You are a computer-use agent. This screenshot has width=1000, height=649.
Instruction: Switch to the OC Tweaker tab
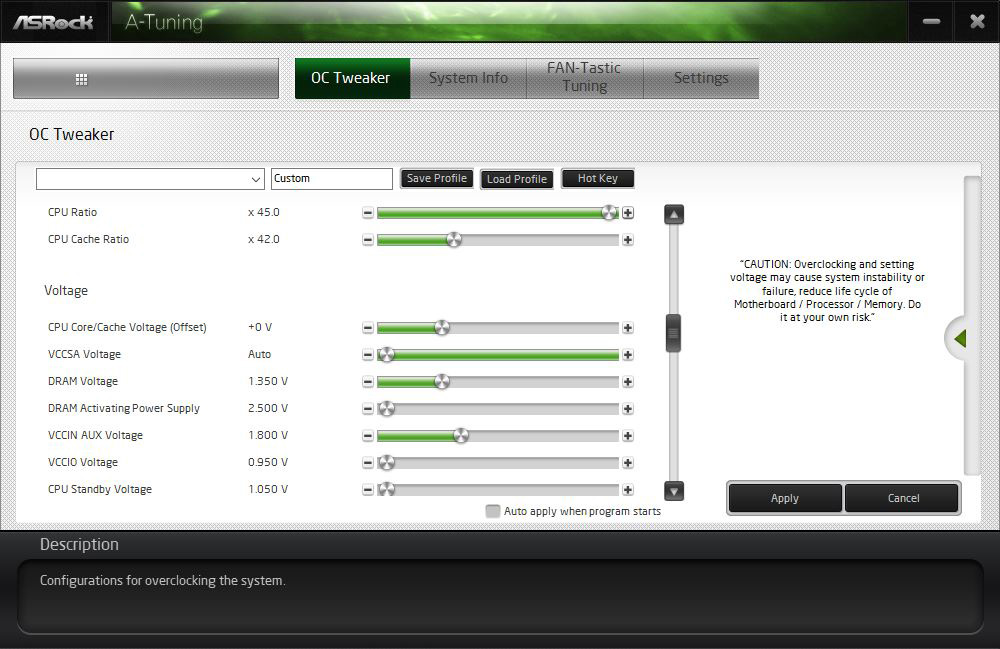pyautogui.click(x=352, y=78)
